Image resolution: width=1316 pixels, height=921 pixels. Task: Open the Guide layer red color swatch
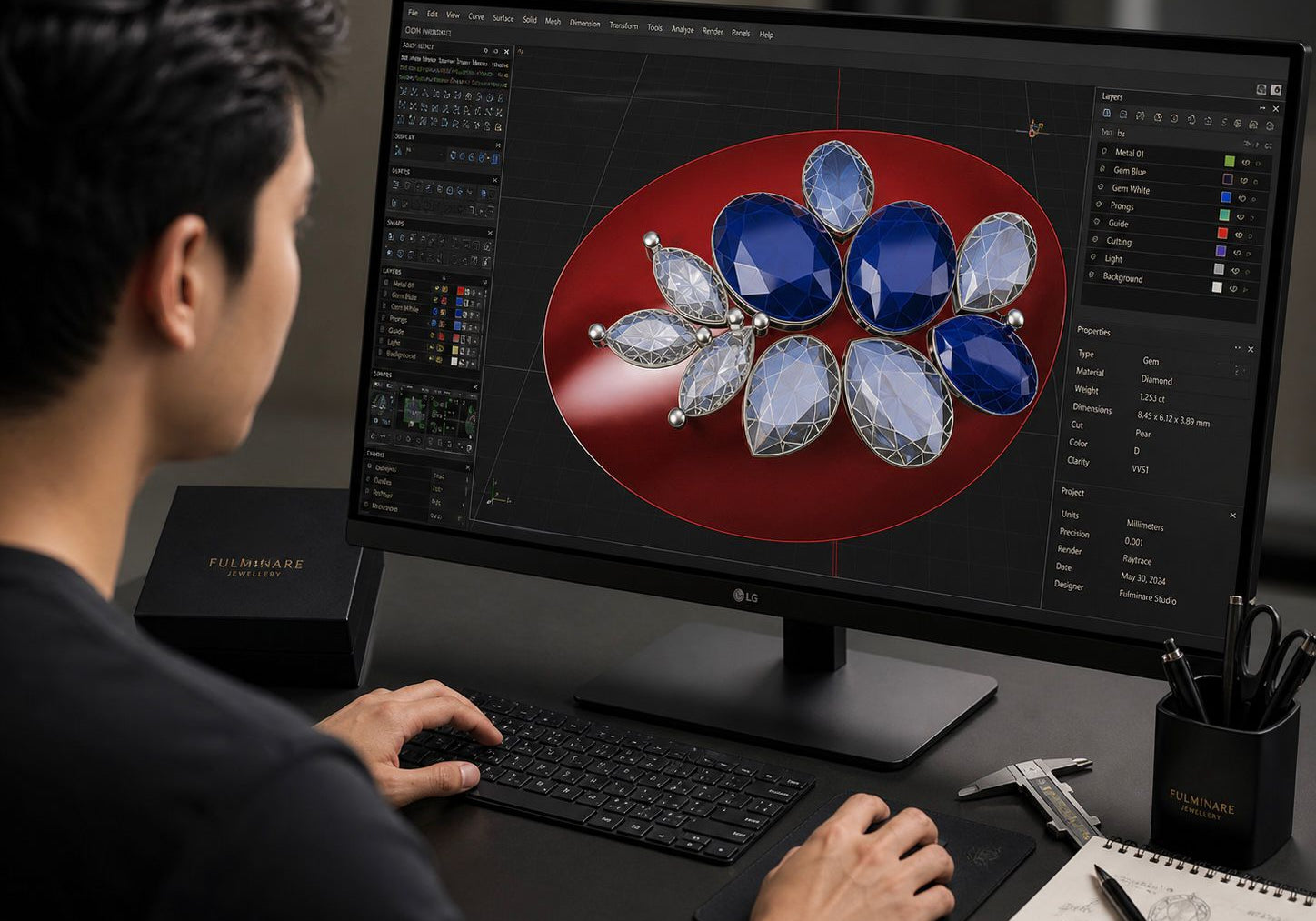tap(1222, 233)
